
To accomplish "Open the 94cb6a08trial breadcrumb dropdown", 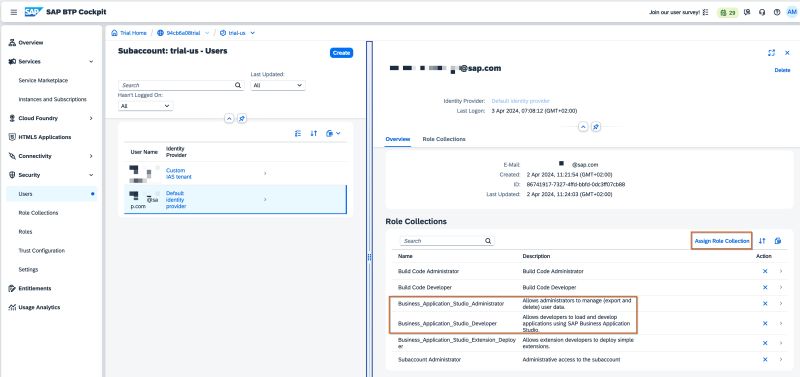I will (x=207, y=33).
